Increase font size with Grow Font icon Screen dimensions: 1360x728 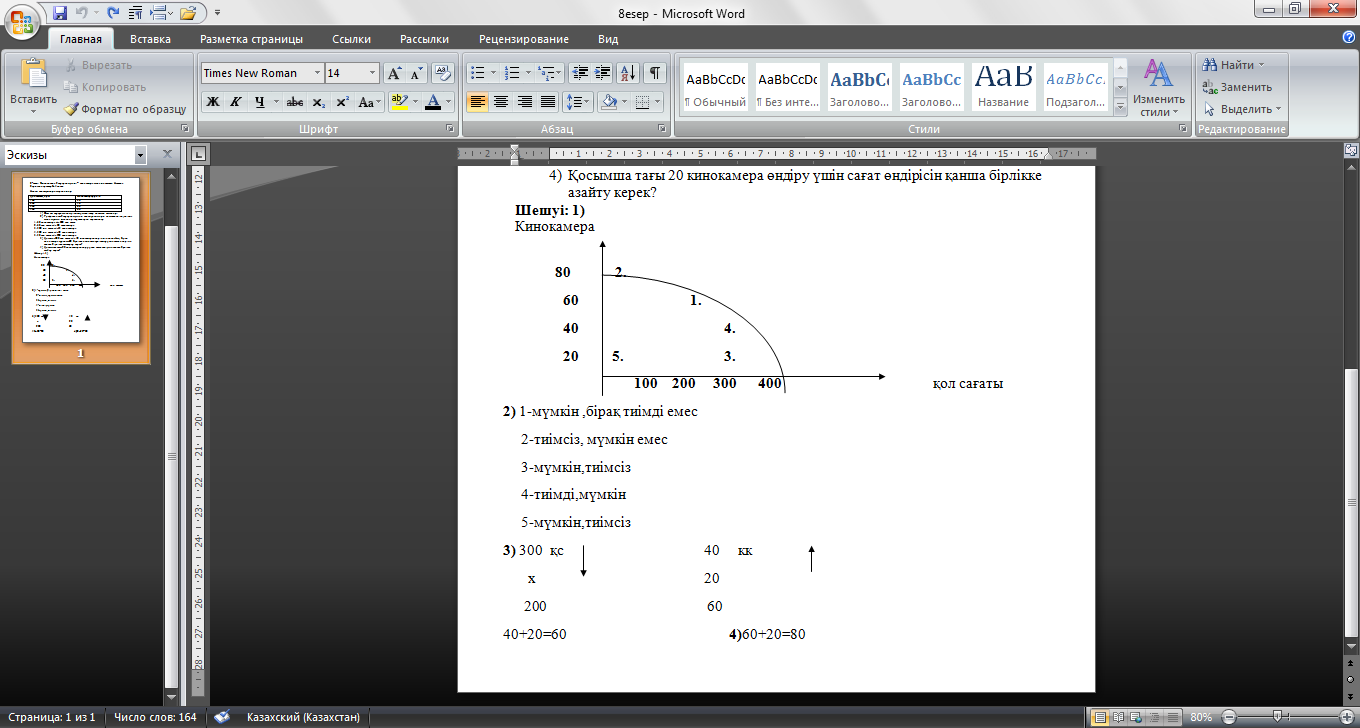click(x=394, y=73)
